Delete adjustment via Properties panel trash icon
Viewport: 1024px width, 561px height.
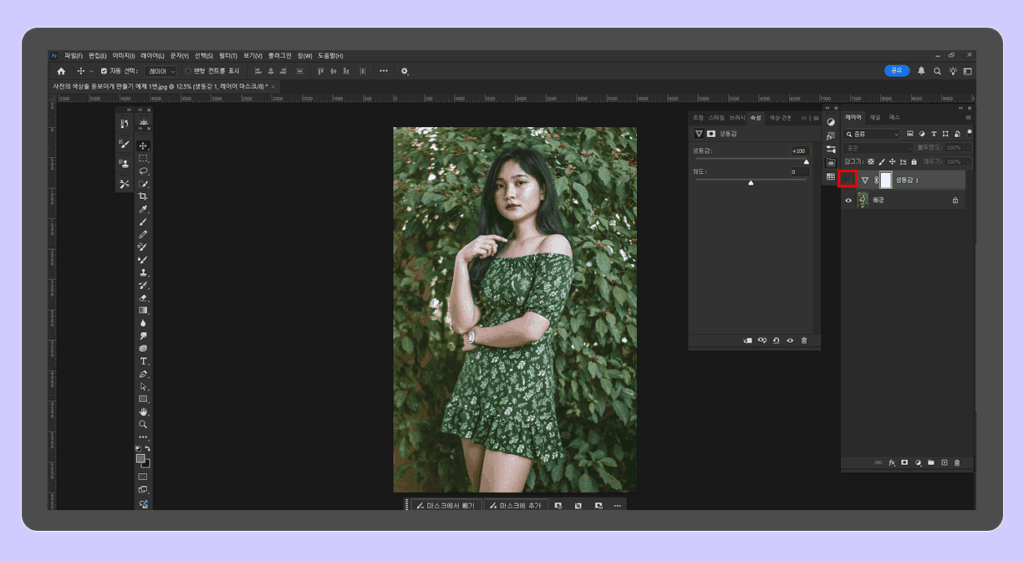click(x=804, y=340)
